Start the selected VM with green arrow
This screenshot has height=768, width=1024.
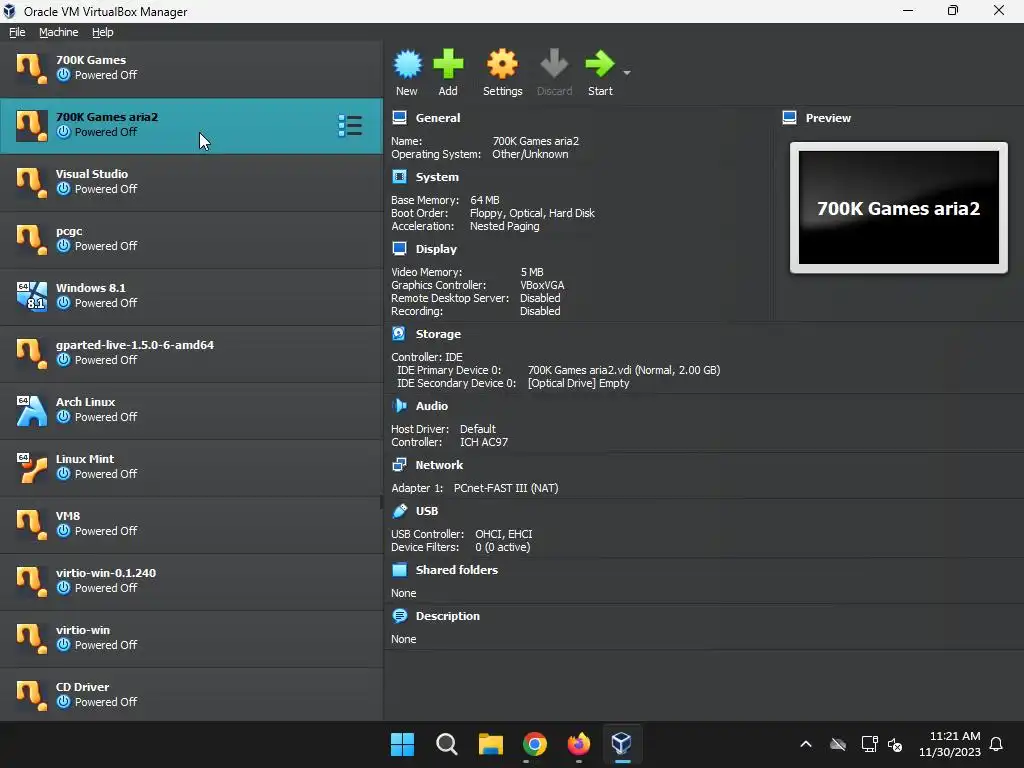[x=600, y=64]
